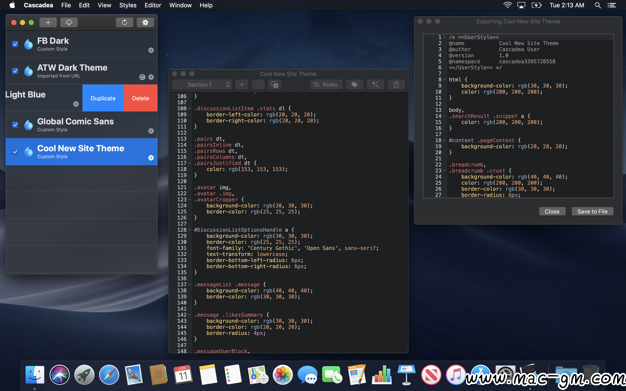Collapse fold at line 8 in export window
Image resolution: width=626 pixels, height=391 pixels.
(444, 79)
